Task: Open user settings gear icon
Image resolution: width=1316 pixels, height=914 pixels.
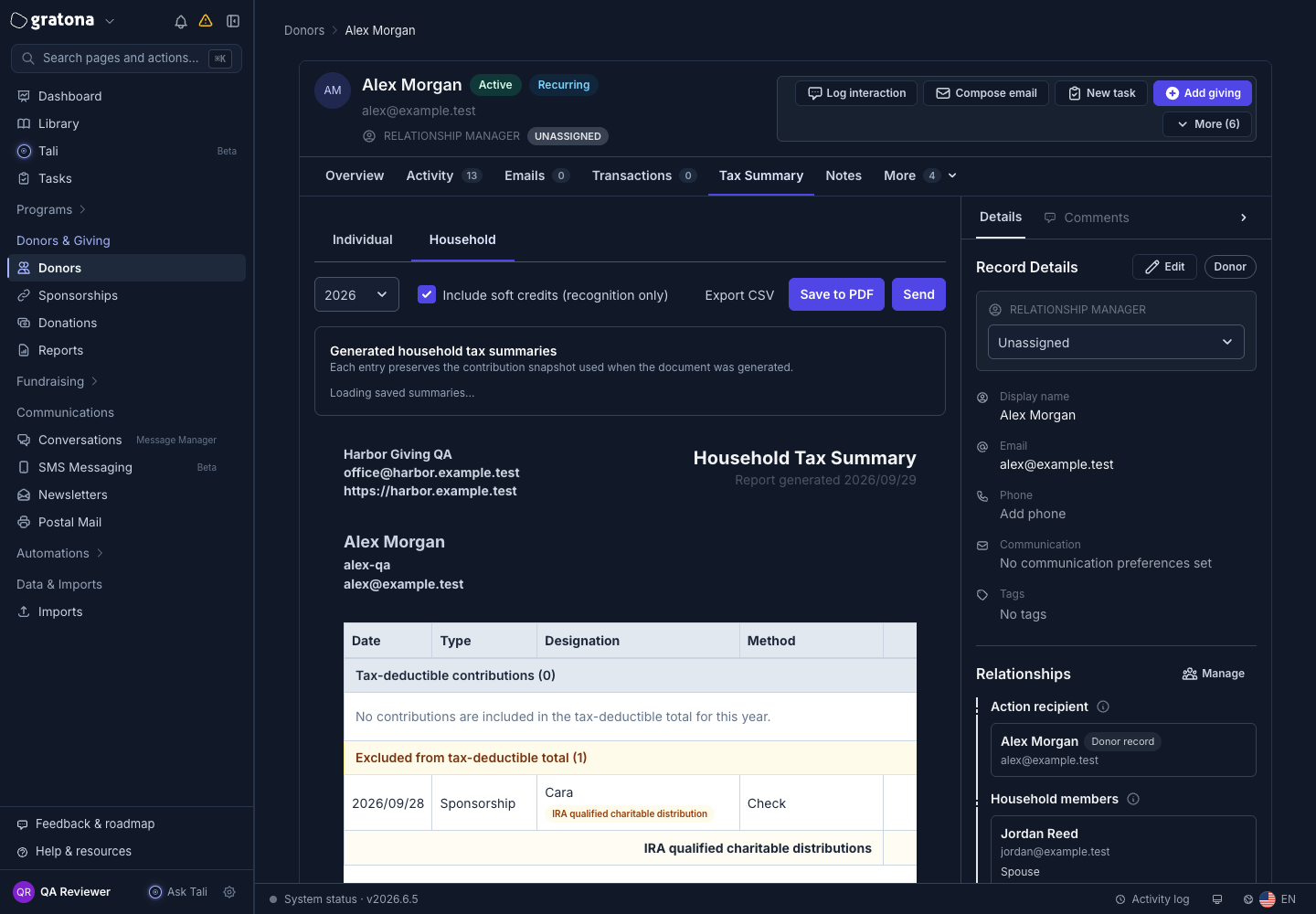Action: point(229,892)
